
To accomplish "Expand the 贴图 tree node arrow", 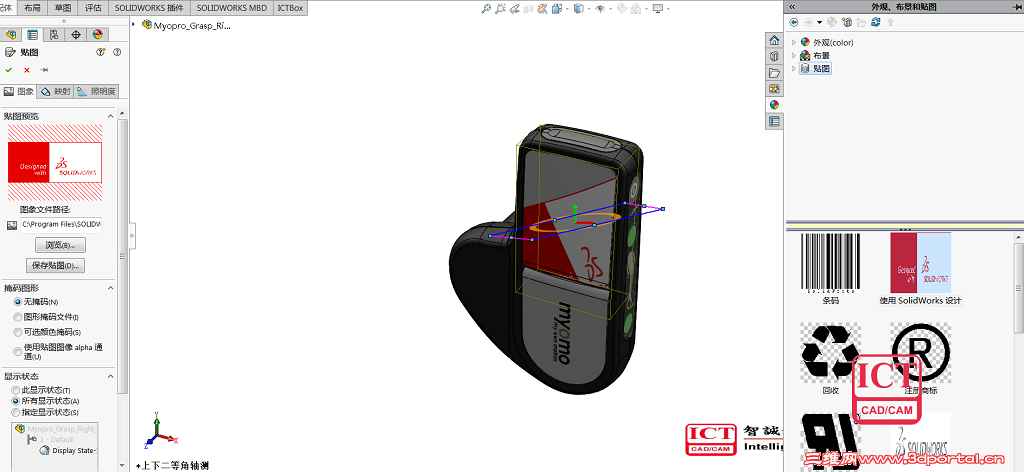I will [x=794, y=69].
